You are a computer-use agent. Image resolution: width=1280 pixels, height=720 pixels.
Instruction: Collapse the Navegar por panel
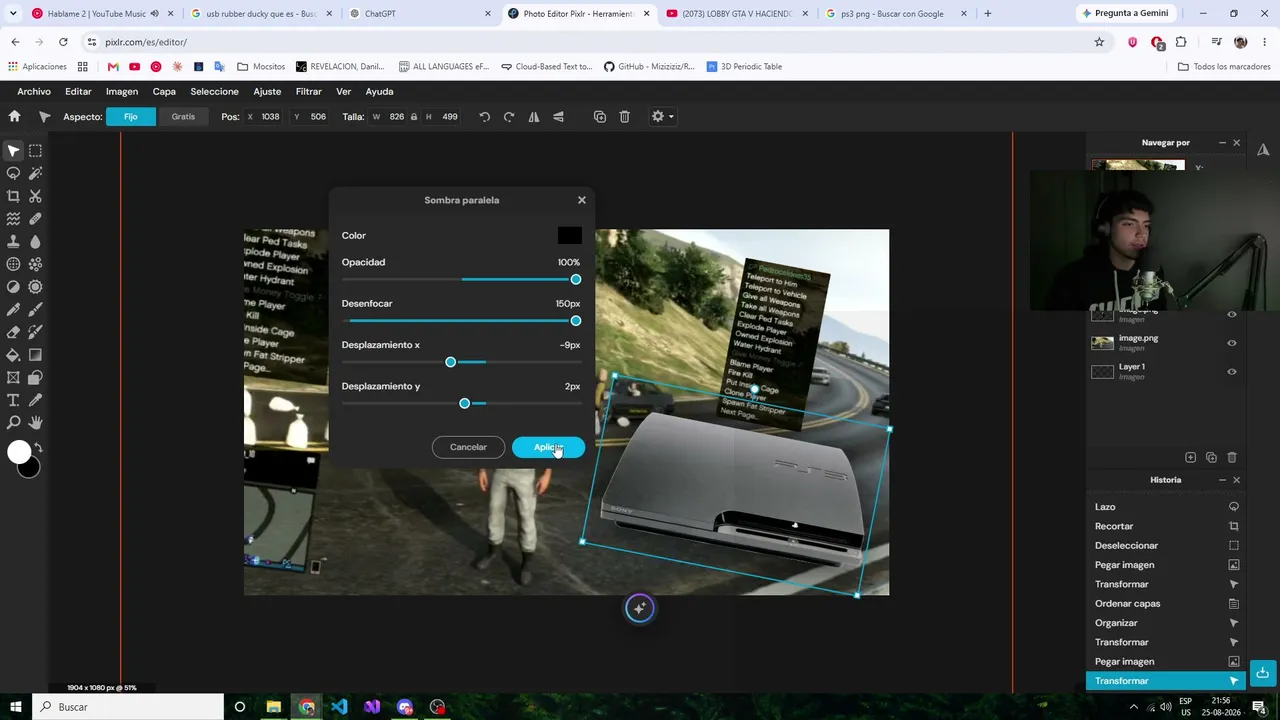click(x=1222, y=143)
